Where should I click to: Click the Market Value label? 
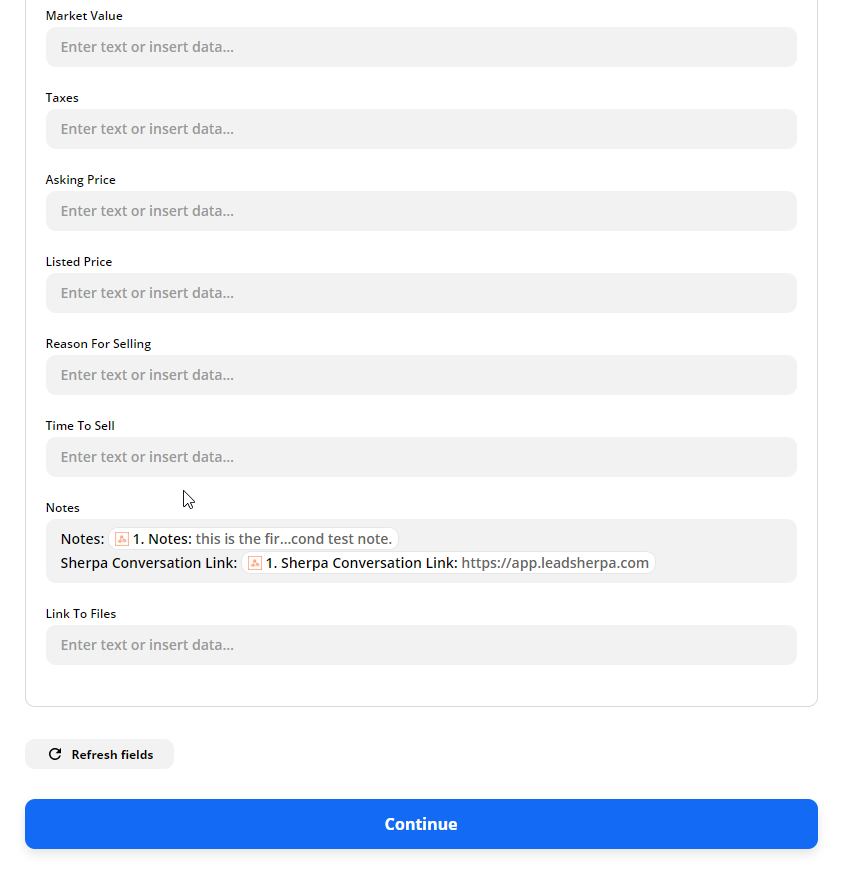(84, 16)
